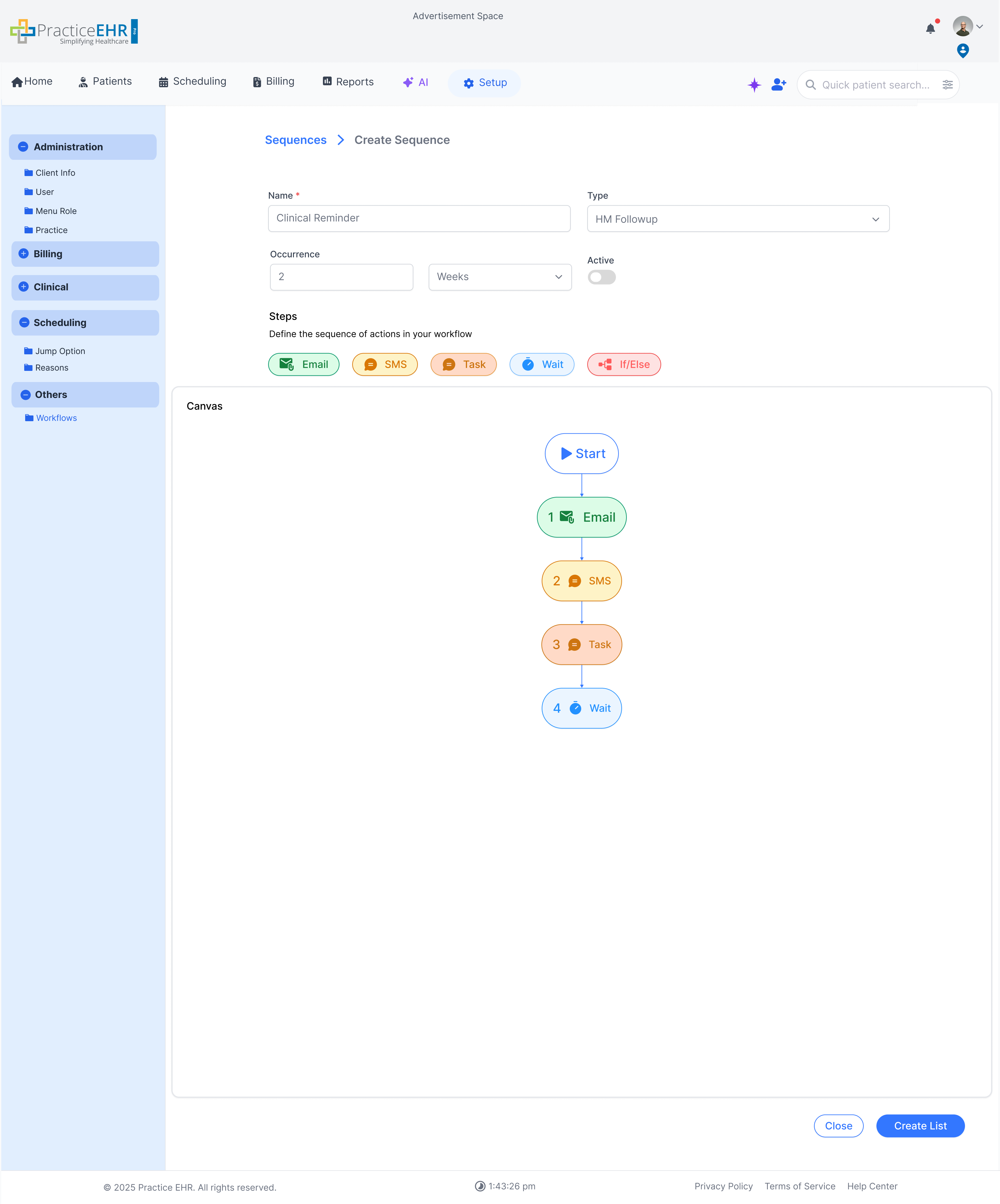Image resolution: width=1000 pixels, height=1204 pixels.
Task: Click the Create List button
Action: point(920,1126)
